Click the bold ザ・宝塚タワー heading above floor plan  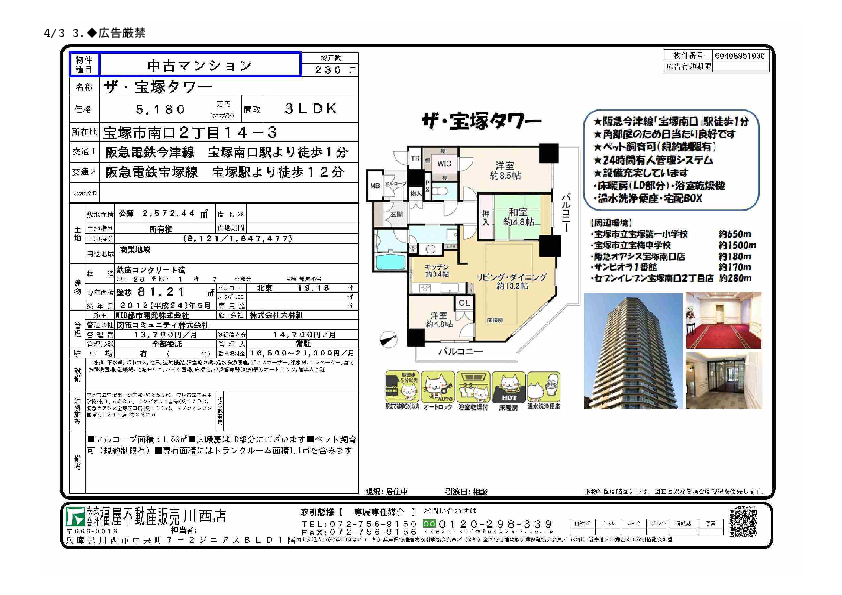pos(480,120)
